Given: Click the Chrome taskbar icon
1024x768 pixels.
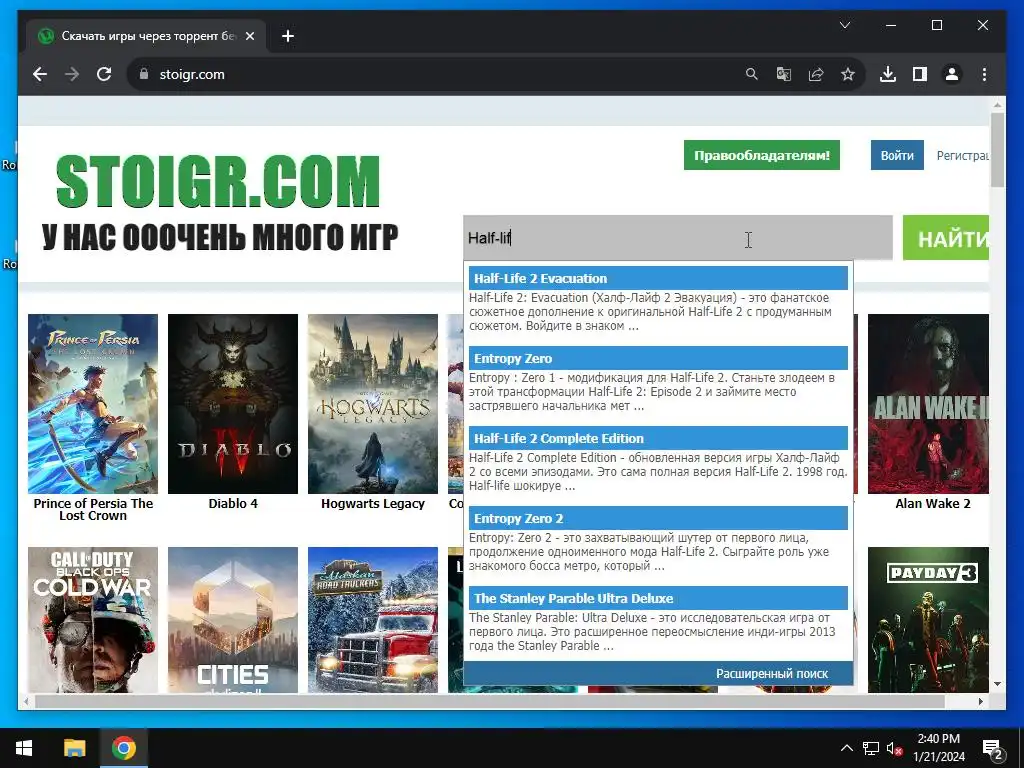Looking at the screenshot, I should (123, 748).
